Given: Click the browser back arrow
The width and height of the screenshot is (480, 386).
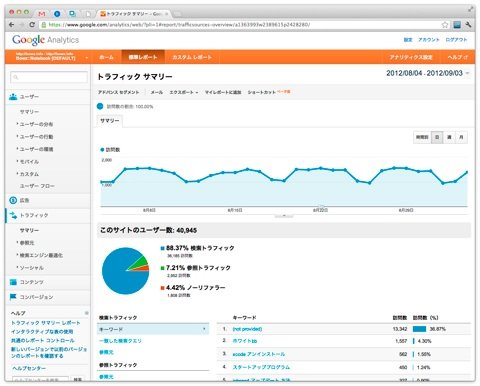Looking at the screenshot, I should (12, 25).
